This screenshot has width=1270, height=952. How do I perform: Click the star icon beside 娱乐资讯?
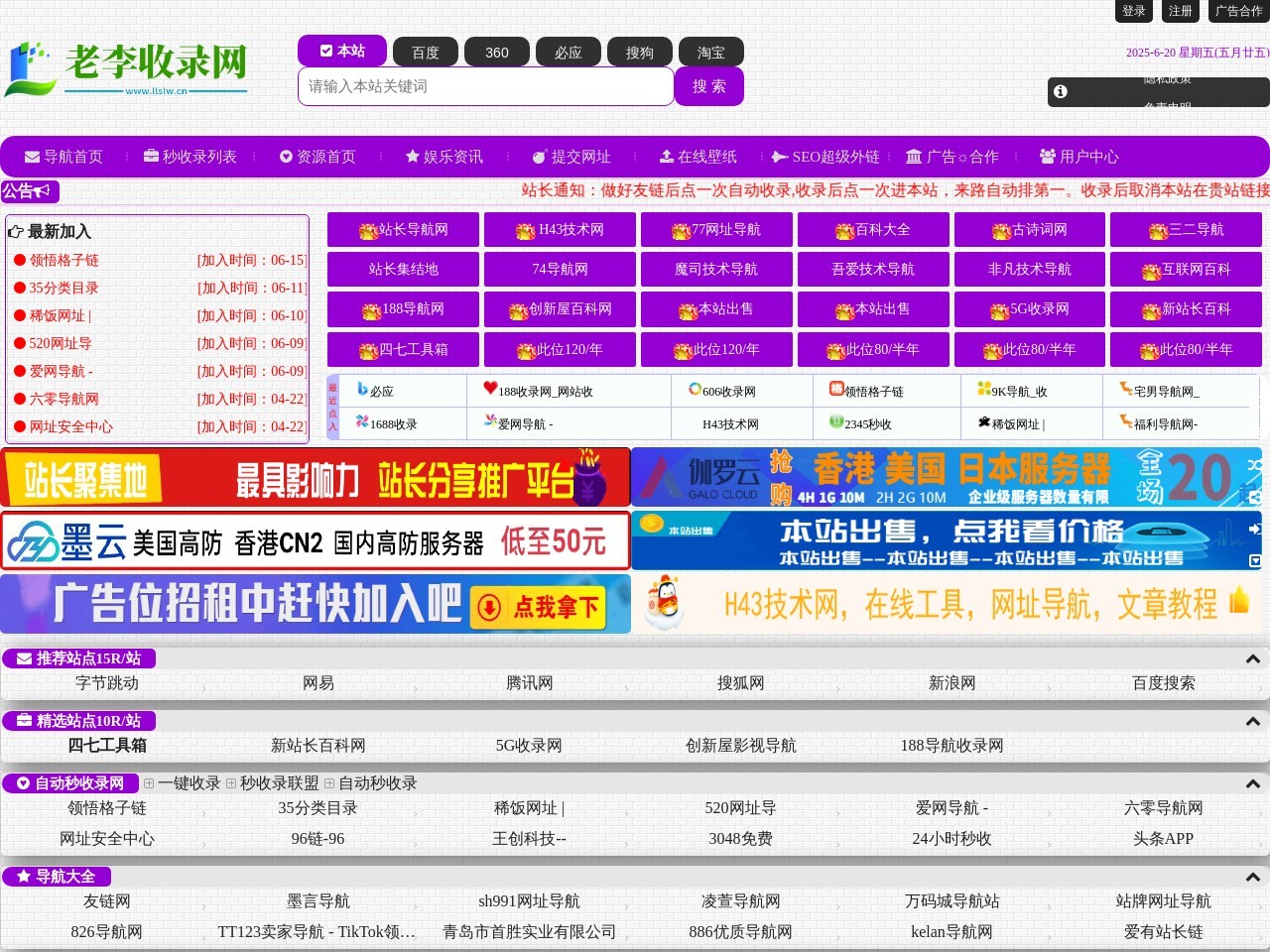[x=413, y=156]
